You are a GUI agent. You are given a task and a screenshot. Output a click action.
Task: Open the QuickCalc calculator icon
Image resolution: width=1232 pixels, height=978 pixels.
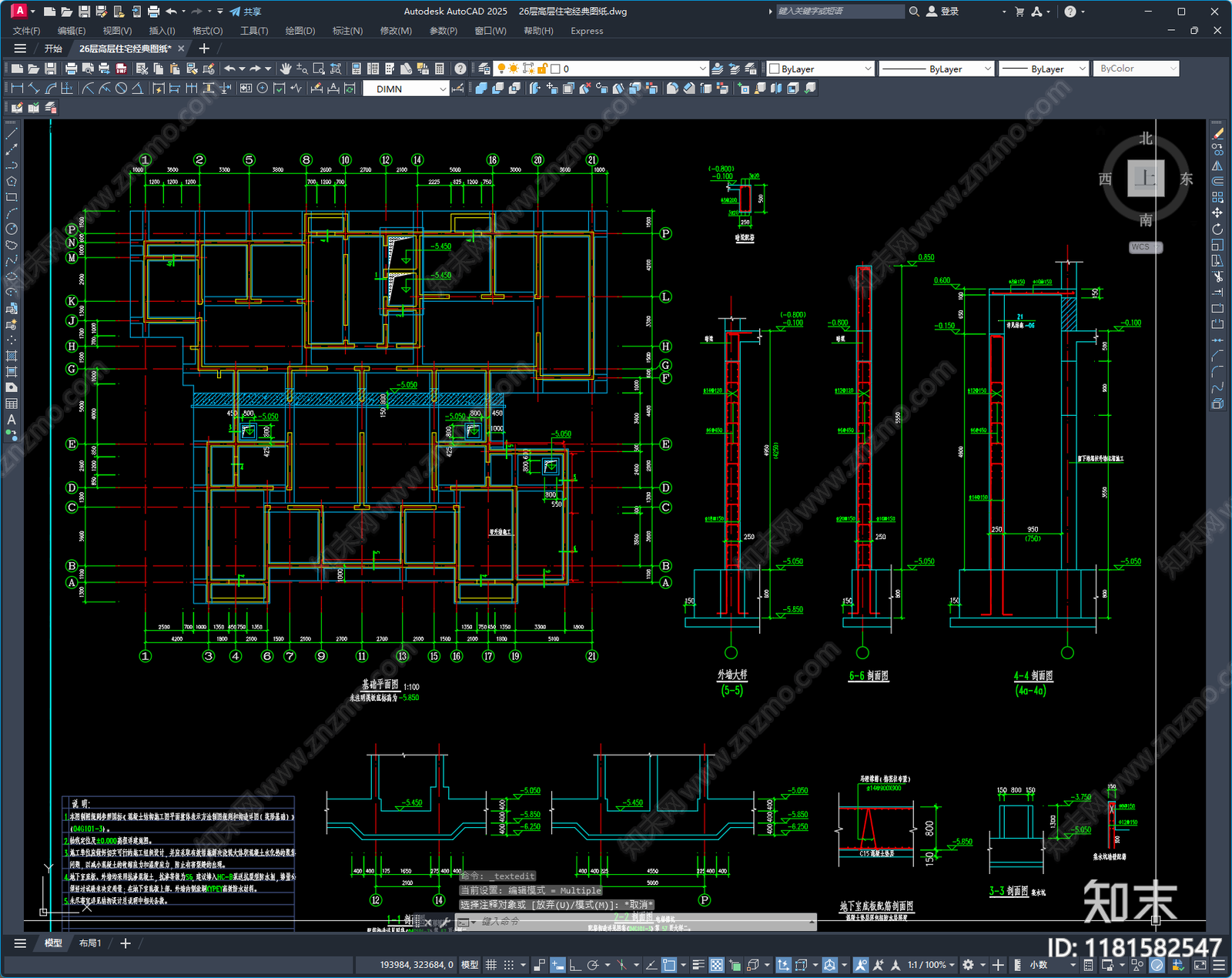(x=440, y=69)
